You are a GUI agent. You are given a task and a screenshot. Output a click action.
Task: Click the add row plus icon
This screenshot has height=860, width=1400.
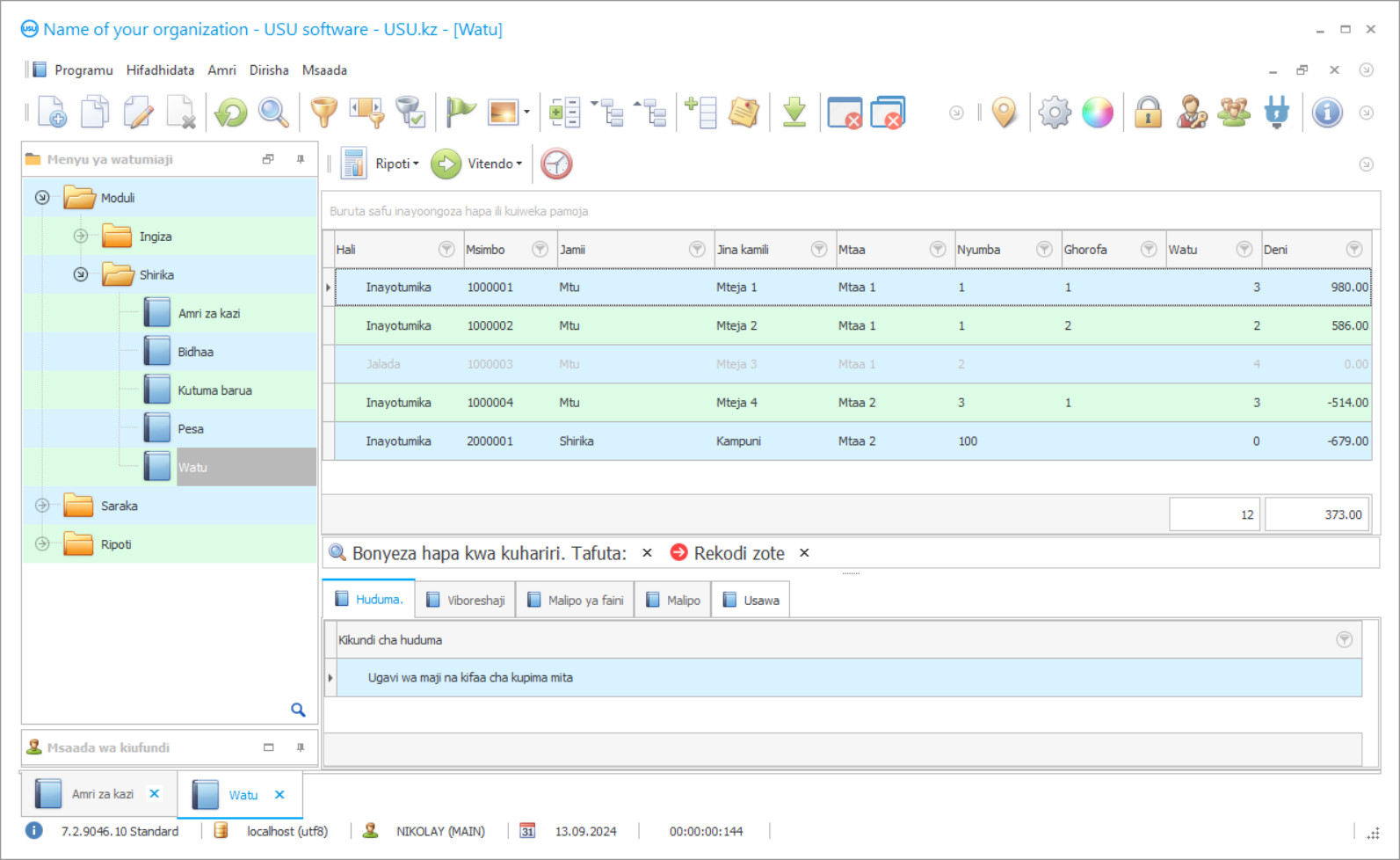point(700,113)
